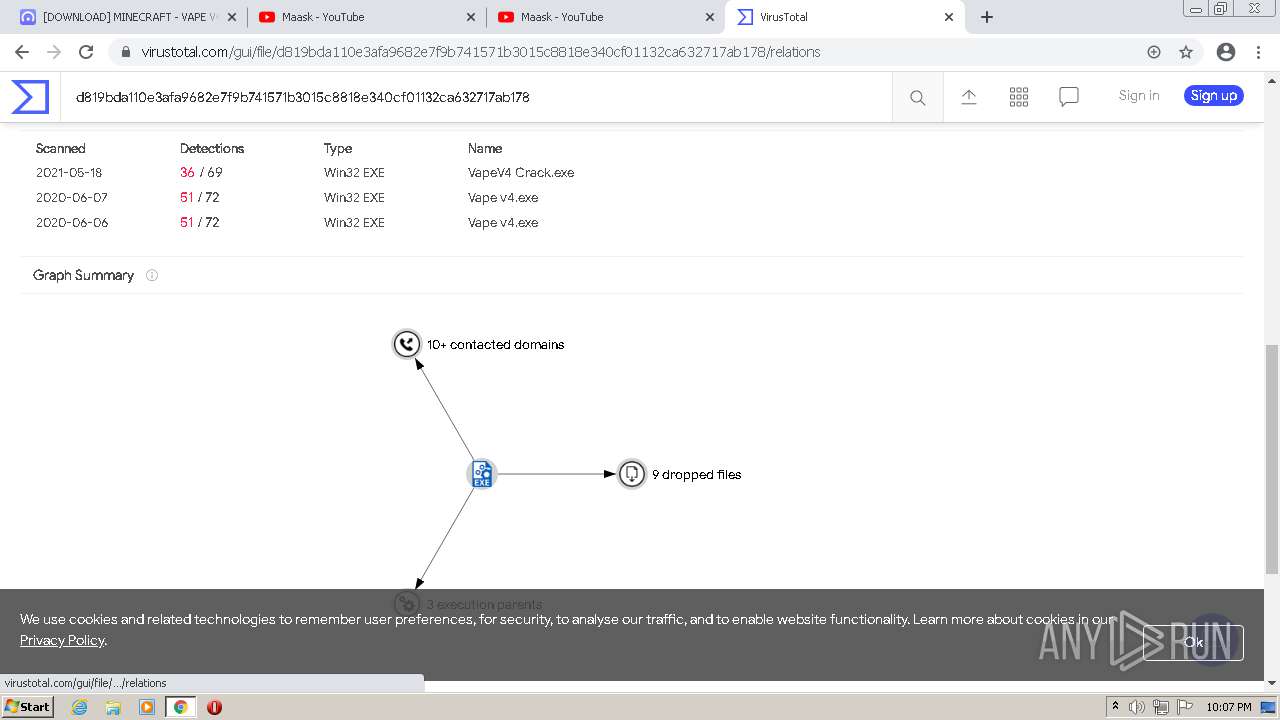Click the install/add circle icon in address bar
The height and width of the screenshot is (720, 1280).
pyautogui.click(x=1154, y=52)
